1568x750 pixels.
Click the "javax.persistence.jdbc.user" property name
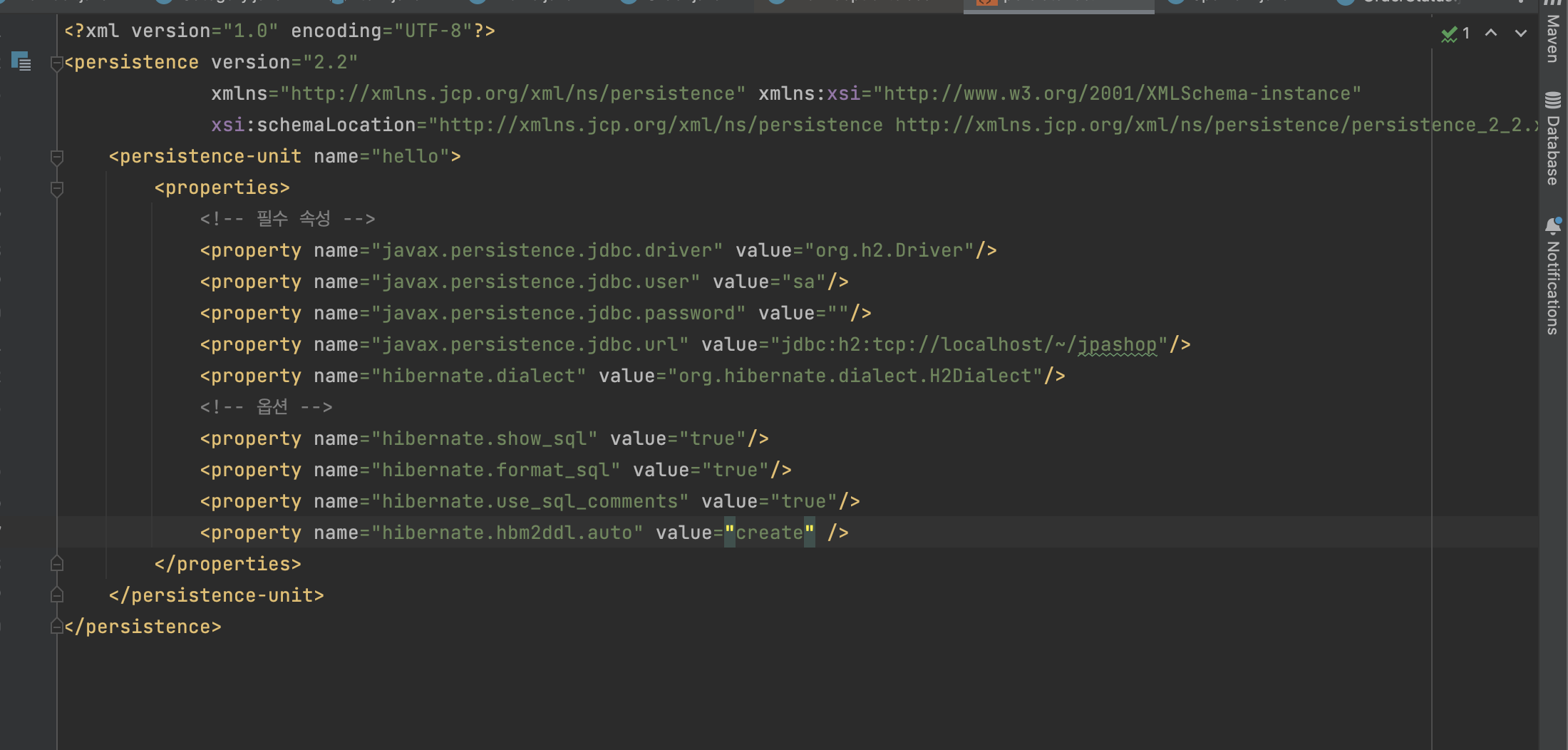(535, 282)
